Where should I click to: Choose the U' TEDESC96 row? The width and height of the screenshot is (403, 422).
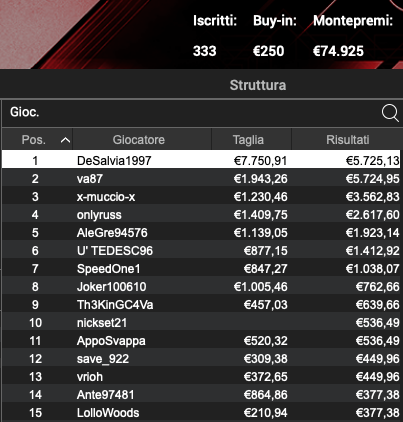202,251
